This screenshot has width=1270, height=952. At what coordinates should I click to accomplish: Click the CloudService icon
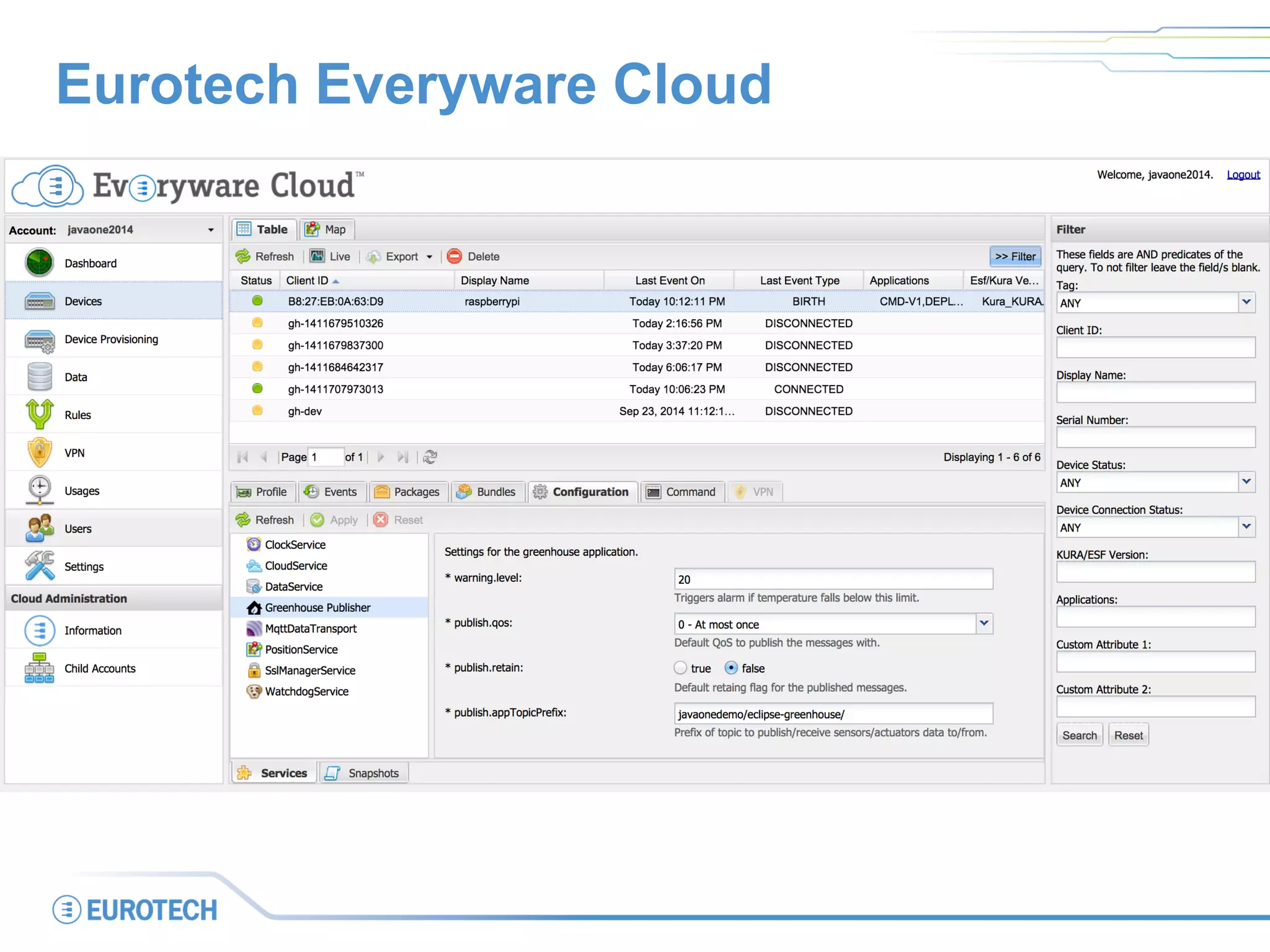coord(254,565)
